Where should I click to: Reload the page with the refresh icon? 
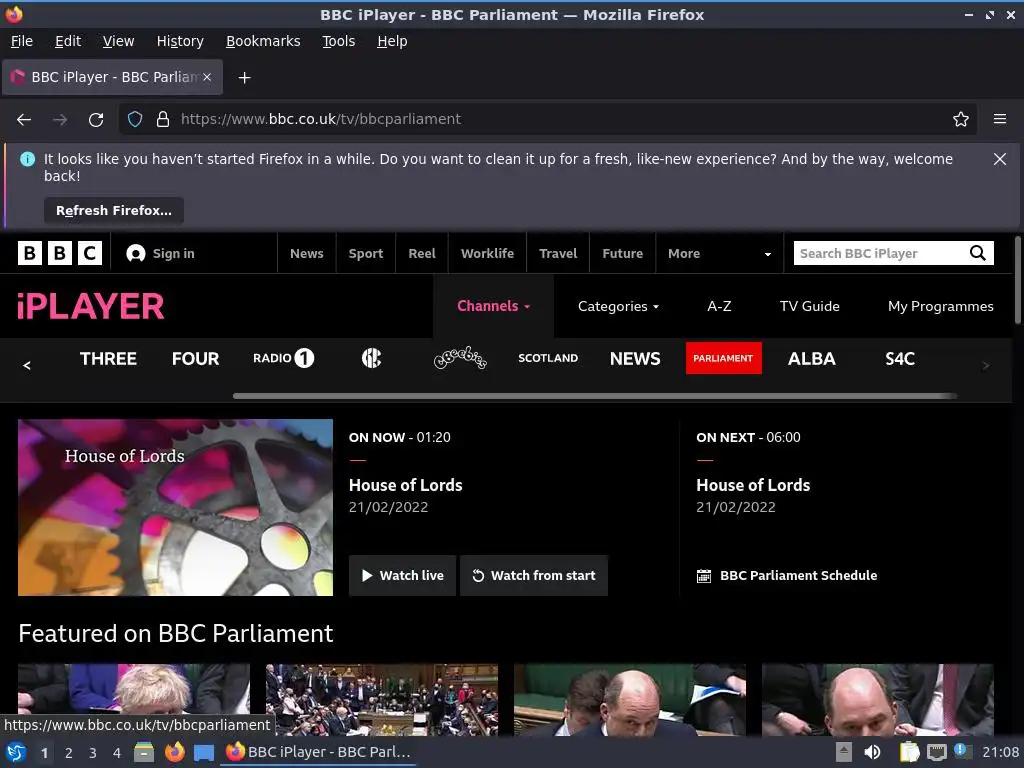(96, 120)
